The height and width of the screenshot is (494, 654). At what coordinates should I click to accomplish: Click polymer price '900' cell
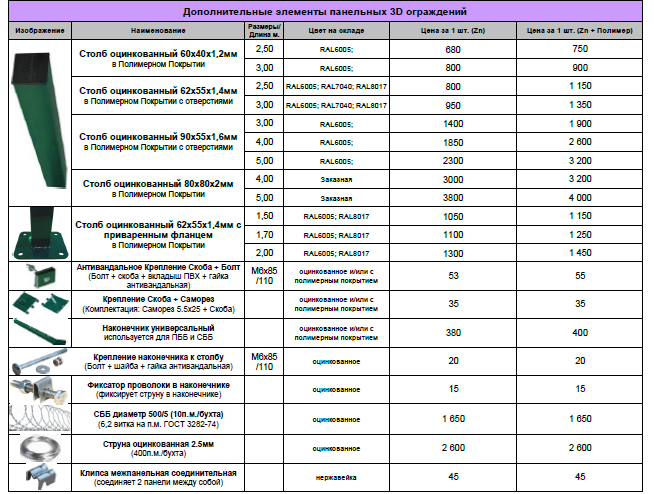click(580, 68)
